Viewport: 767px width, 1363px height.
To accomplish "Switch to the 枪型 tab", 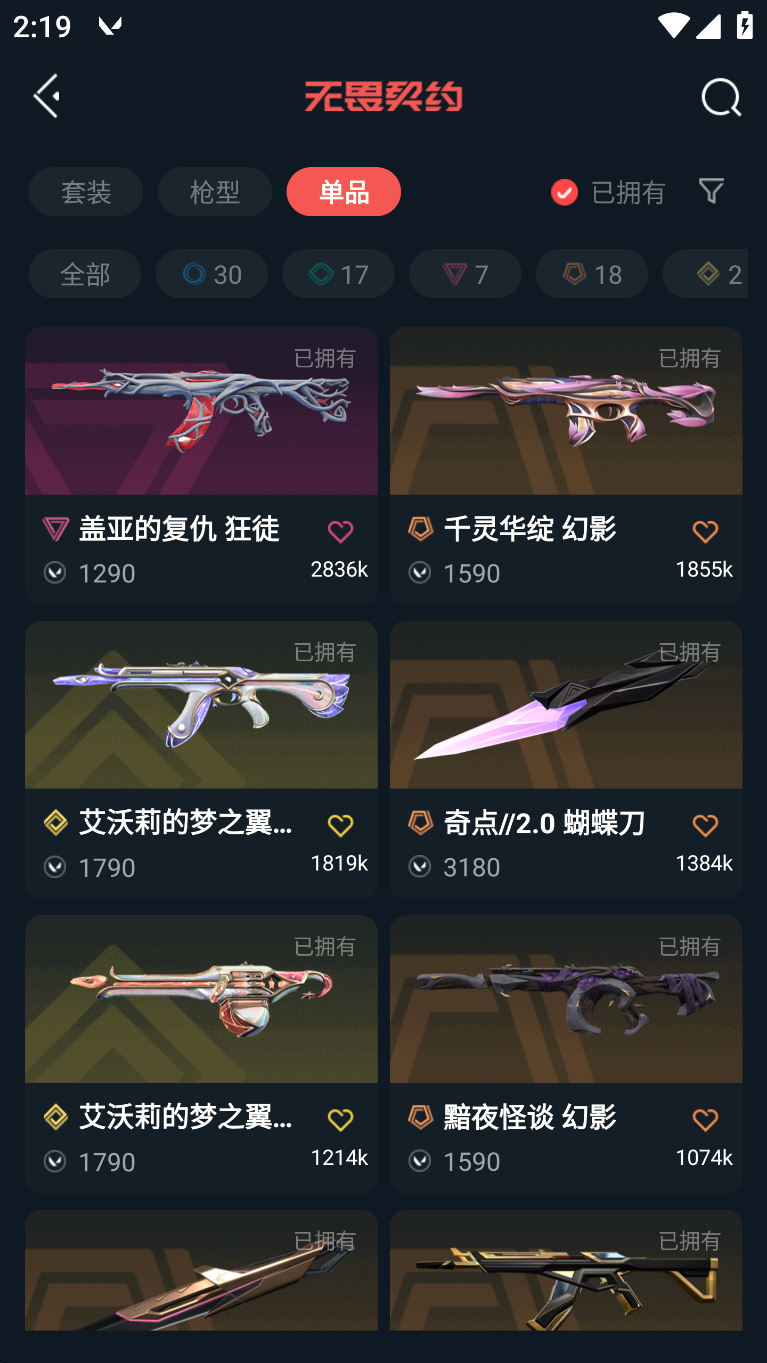I will (214, 191).
